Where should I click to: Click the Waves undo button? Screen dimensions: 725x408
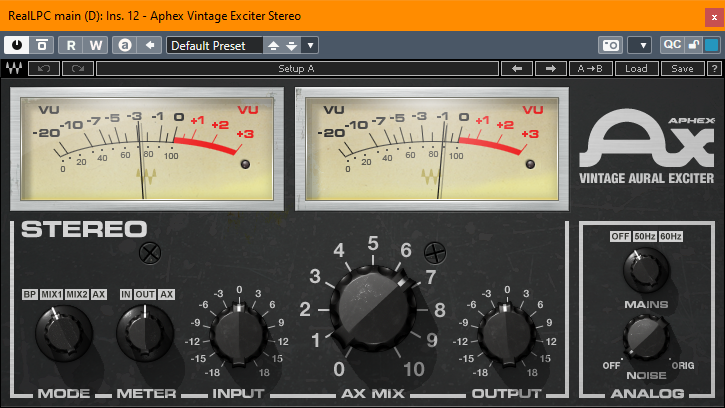click(44, 68)
